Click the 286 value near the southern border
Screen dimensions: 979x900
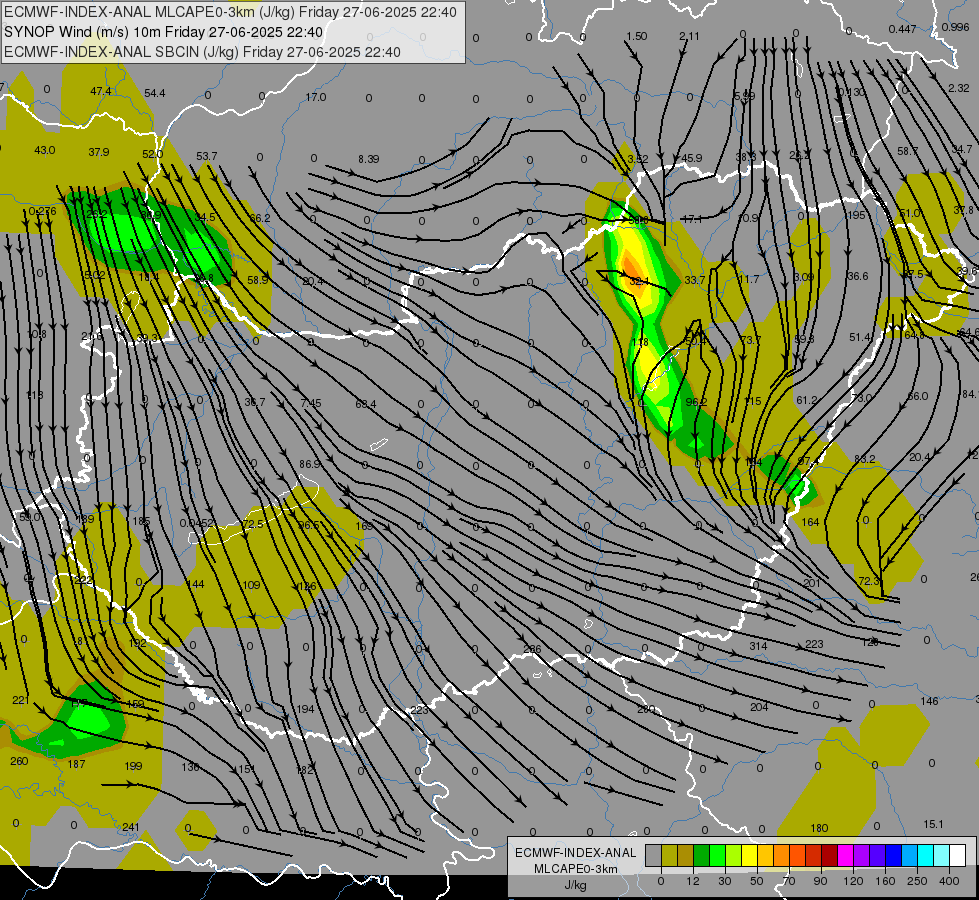(532, 649)
